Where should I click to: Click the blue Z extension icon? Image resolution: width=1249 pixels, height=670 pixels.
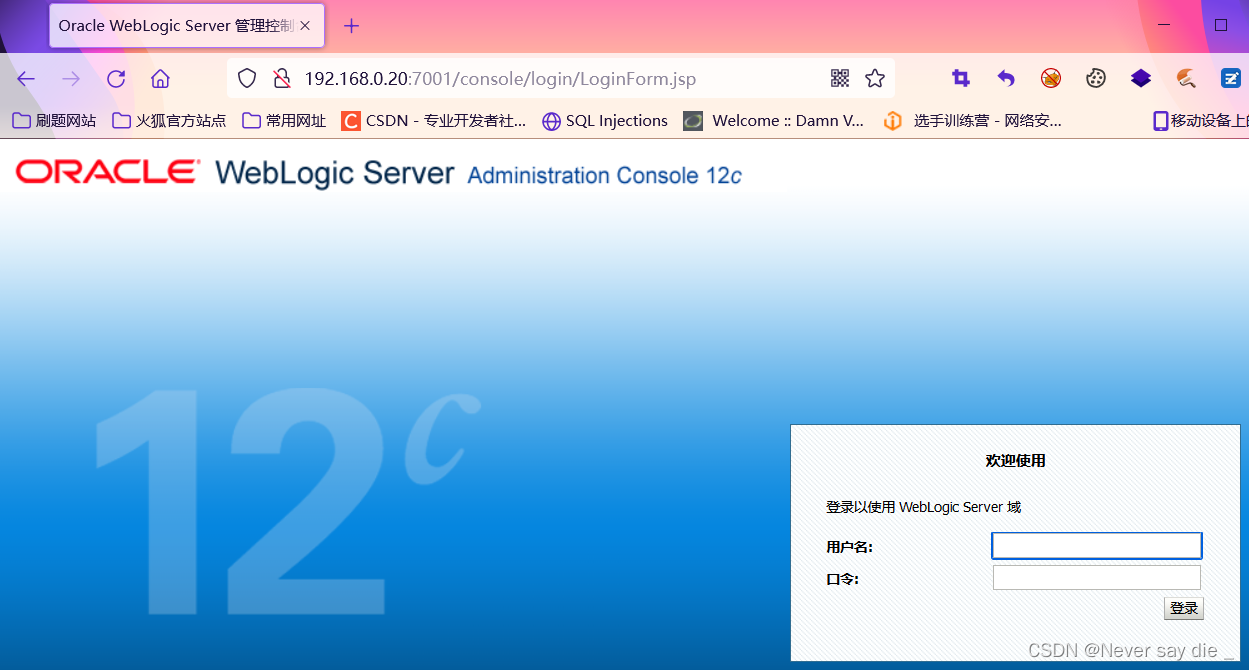coord(1231,78)
